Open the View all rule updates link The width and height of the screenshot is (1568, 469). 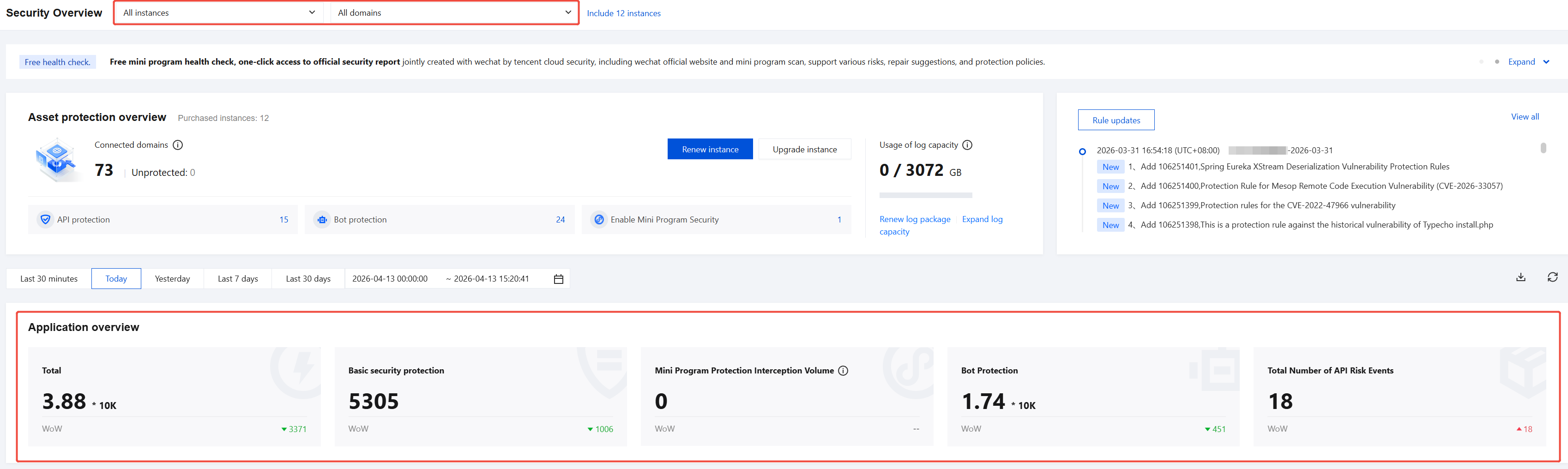tap(1524, 117)
